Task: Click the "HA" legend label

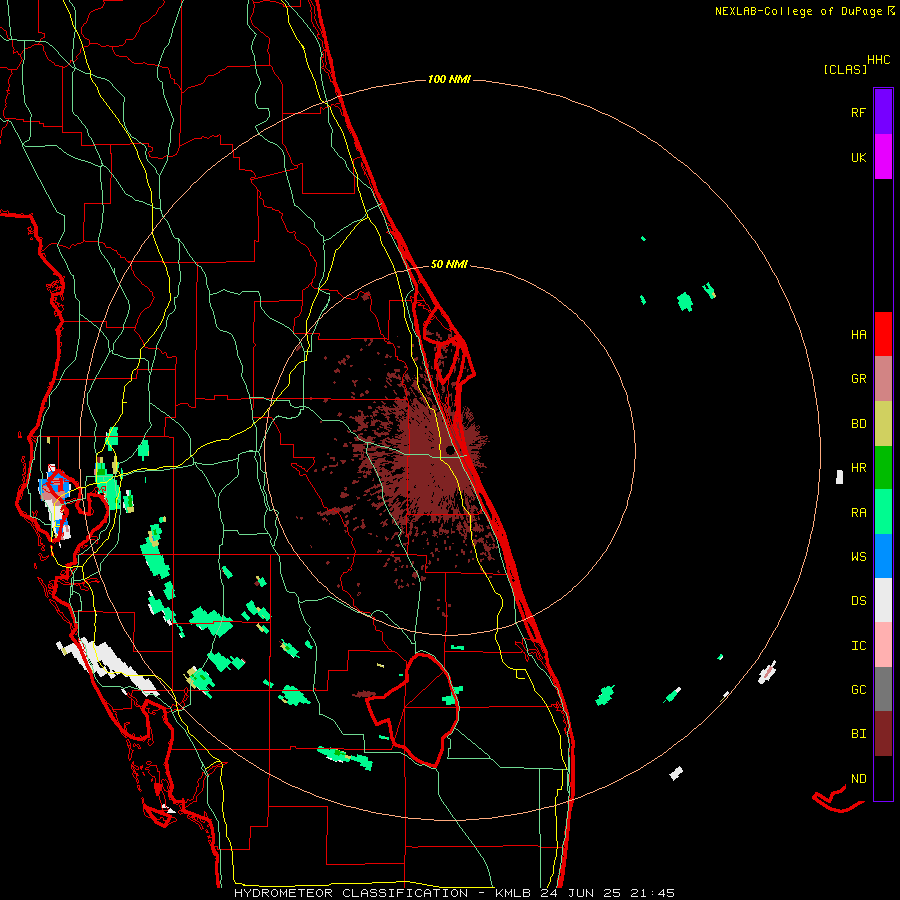Action: click(x=858, y=334)
